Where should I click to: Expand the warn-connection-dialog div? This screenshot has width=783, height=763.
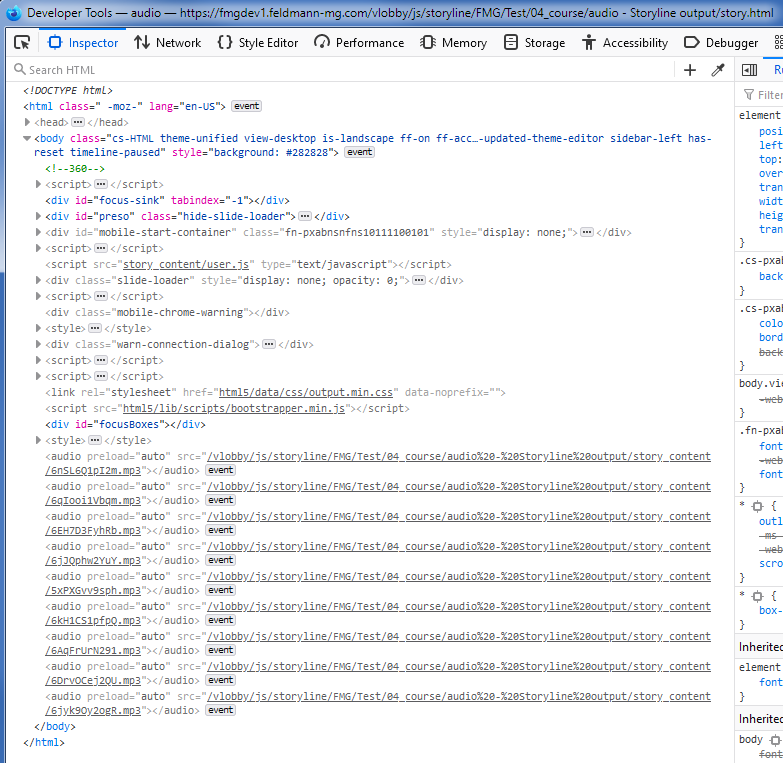(x=39, y=344)
